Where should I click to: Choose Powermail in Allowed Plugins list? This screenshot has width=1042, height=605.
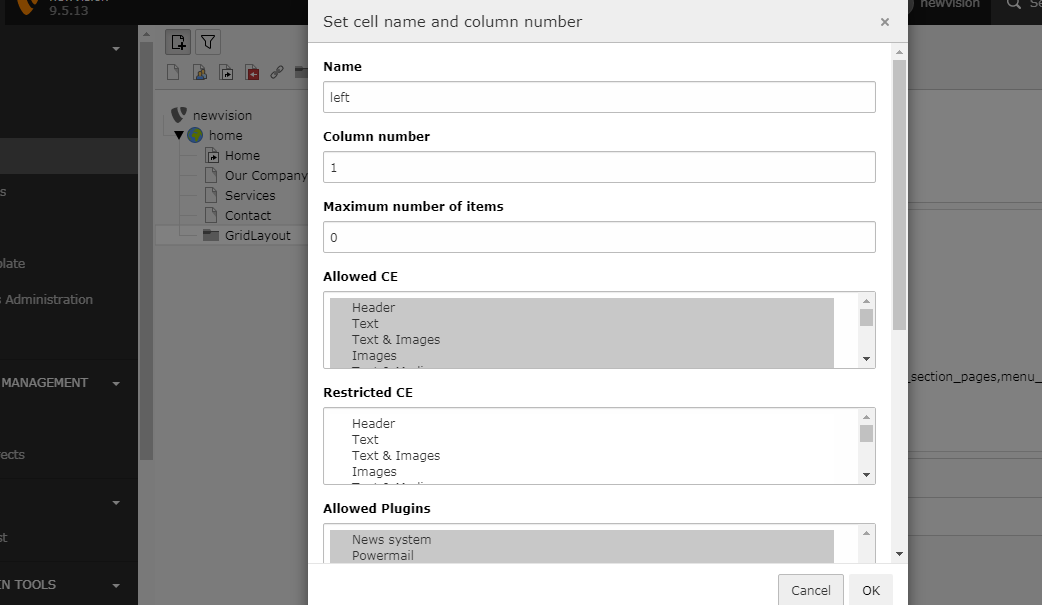[x=382, y=555]
